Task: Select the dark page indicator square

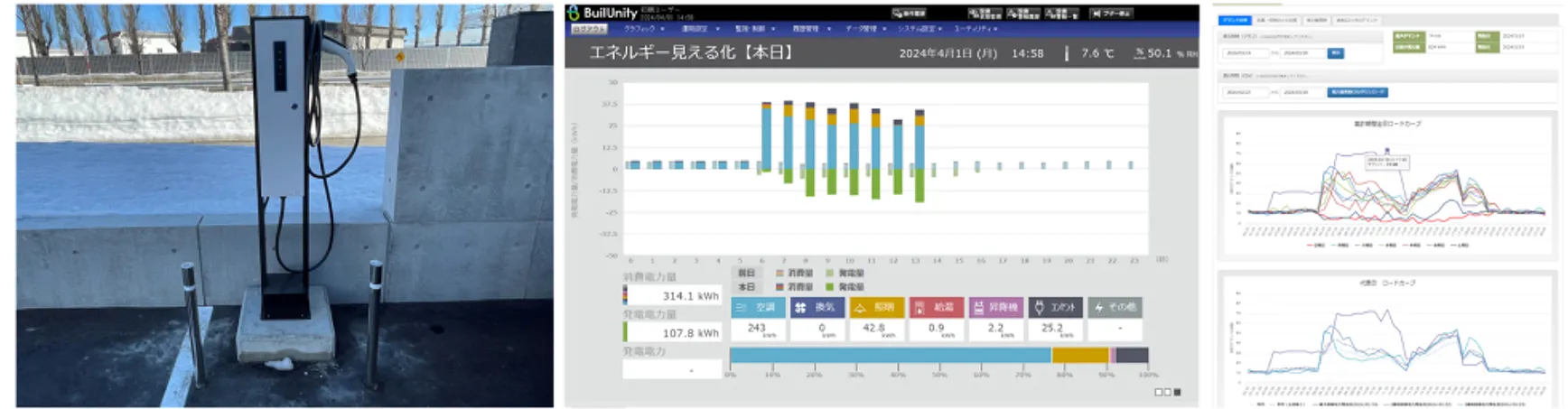Action: (1177, 392)
